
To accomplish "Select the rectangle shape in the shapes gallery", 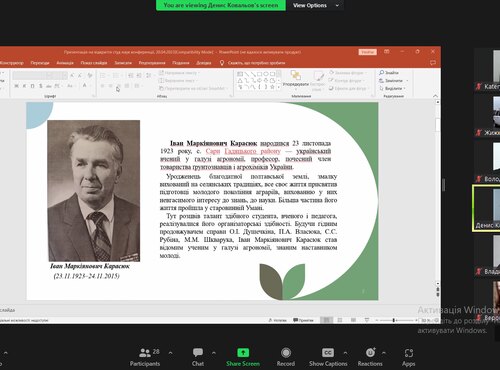I will pyautogui.click(x=259, y=74).
